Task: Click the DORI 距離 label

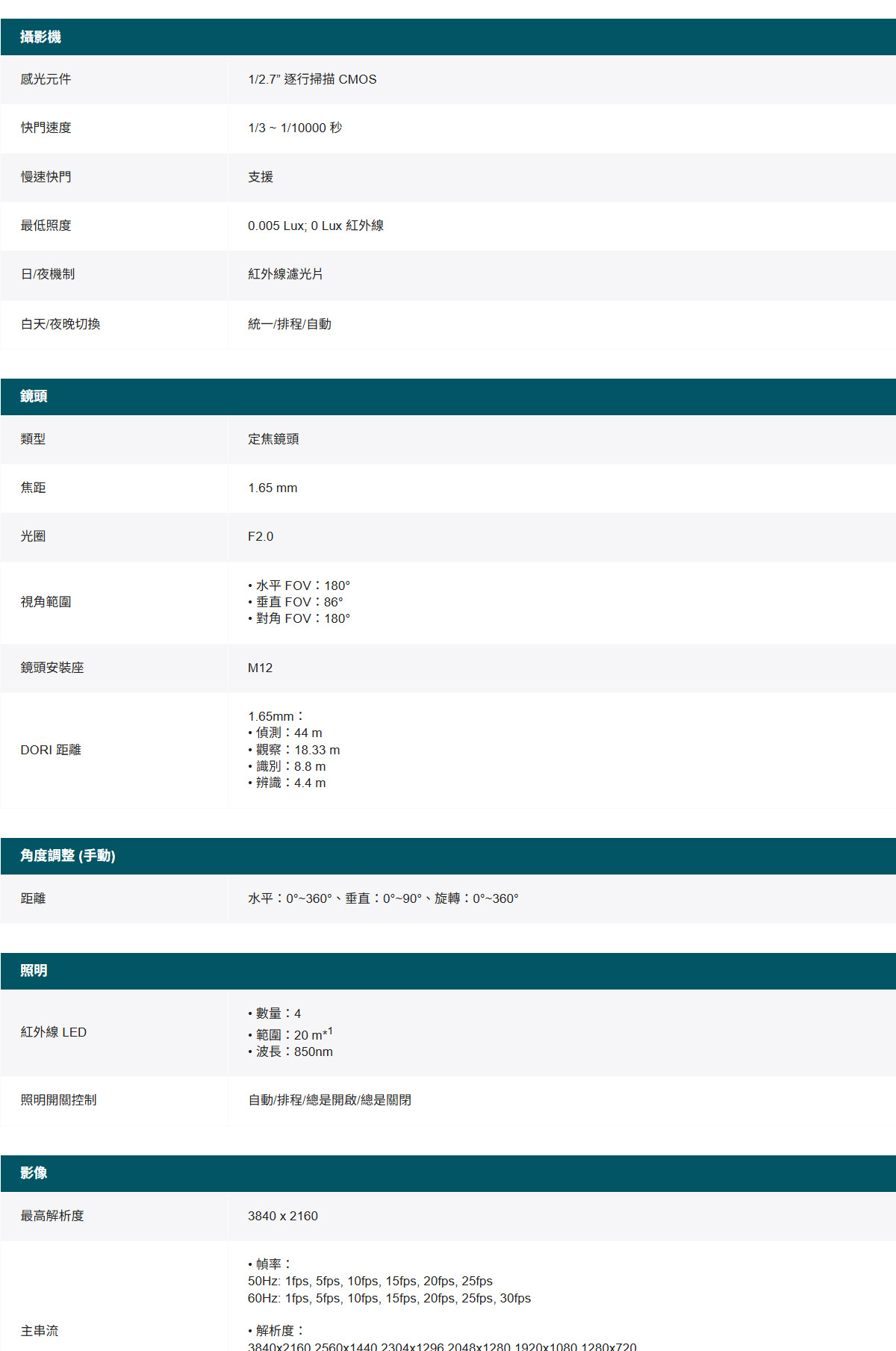Action: click(51, 750)
